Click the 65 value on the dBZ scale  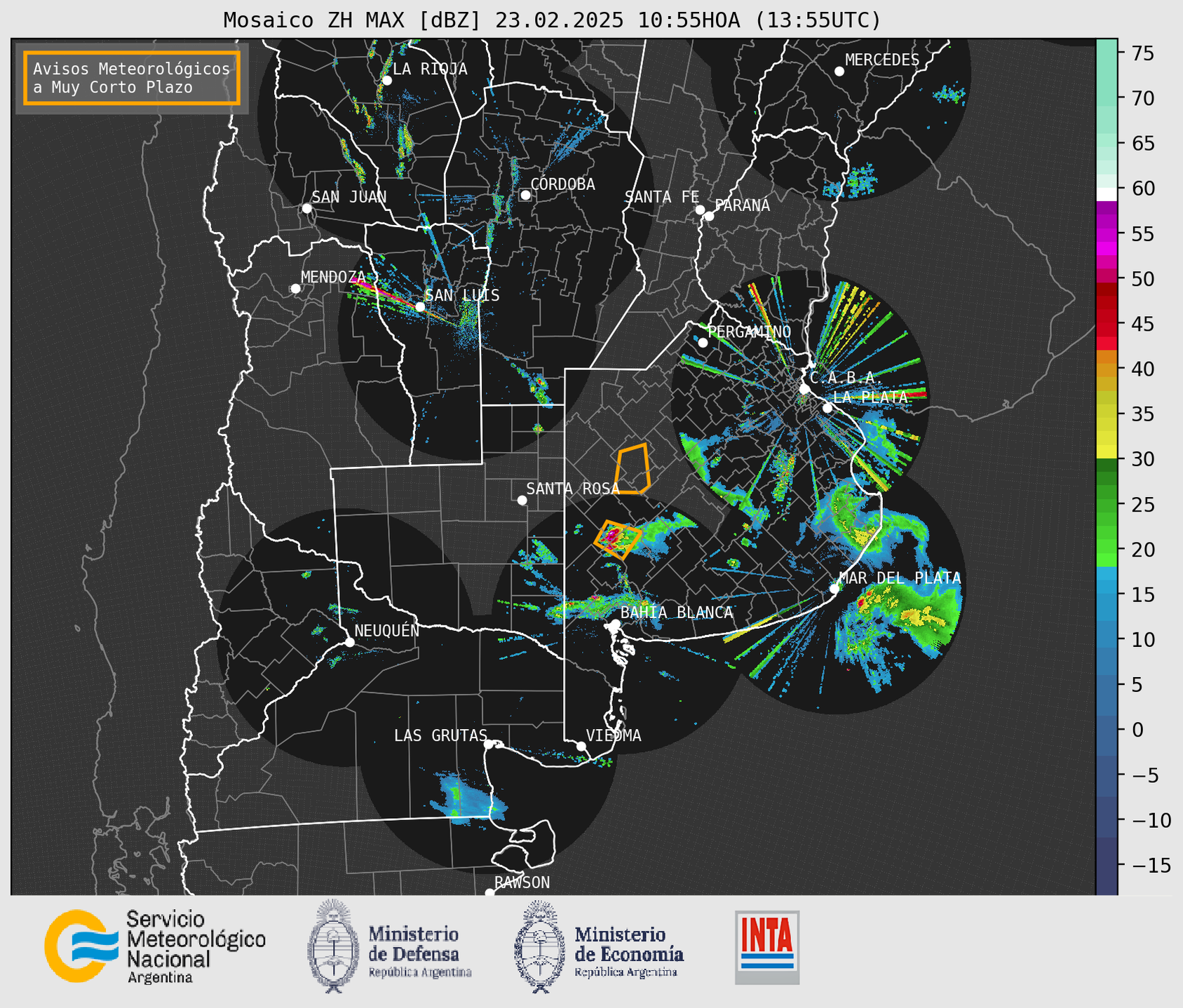click(1142, 144)
